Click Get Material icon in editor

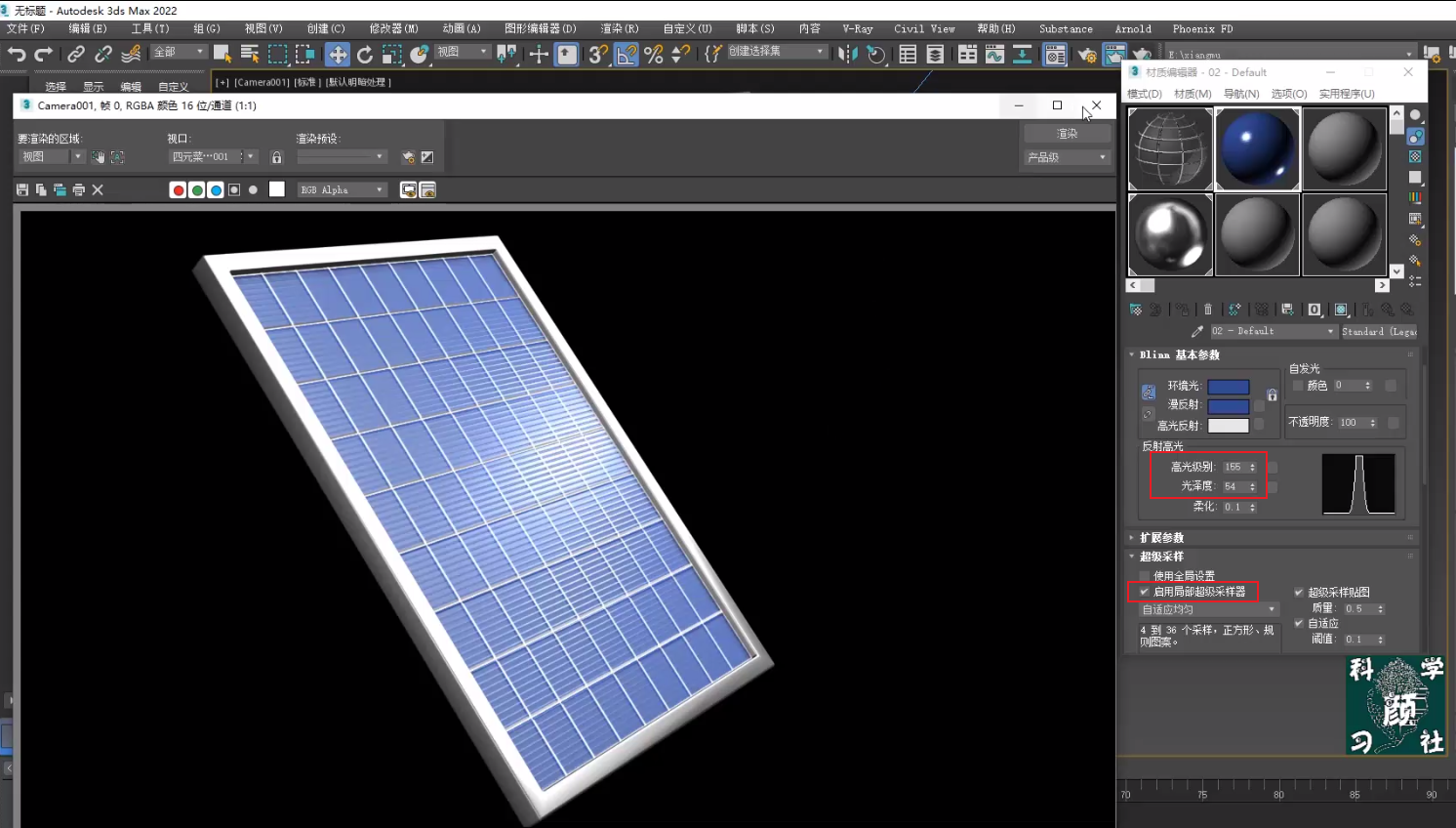point(1136,310)
